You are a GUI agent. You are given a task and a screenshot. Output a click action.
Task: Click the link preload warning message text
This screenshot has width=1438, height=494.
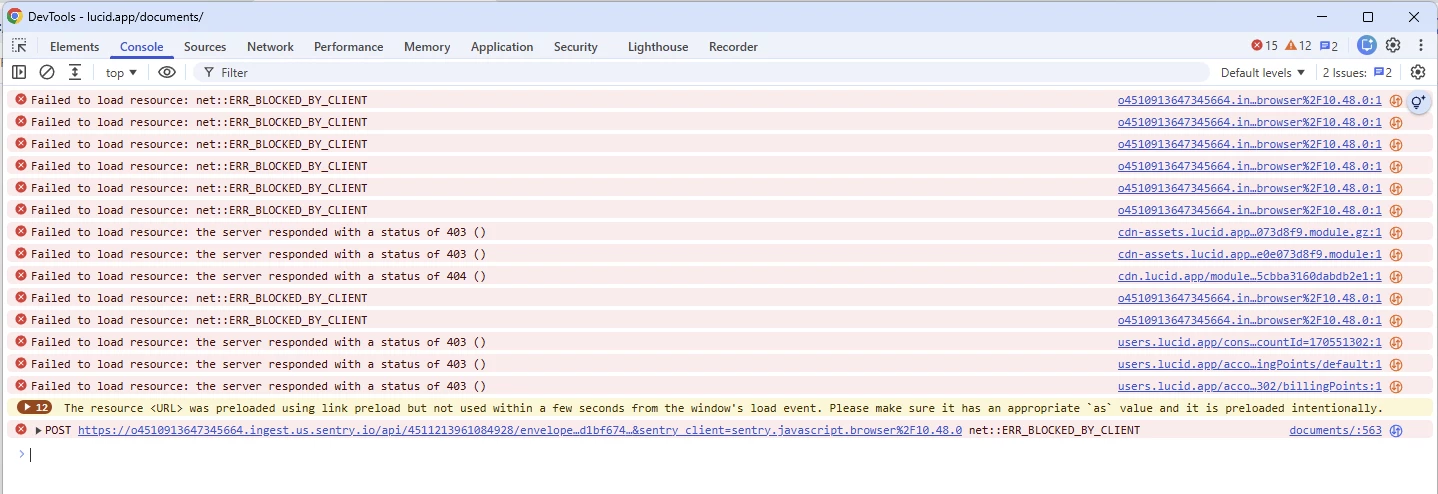coord(723,408)
